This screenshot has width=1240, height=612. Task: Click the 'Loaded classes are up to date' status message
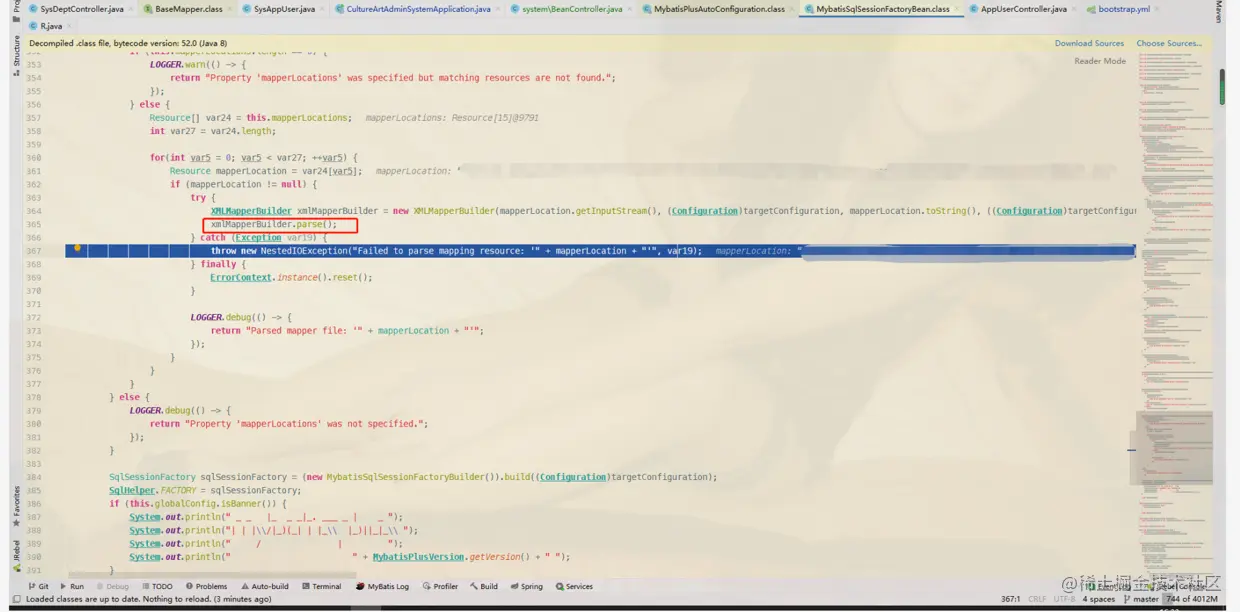click(x=148, y=599)
